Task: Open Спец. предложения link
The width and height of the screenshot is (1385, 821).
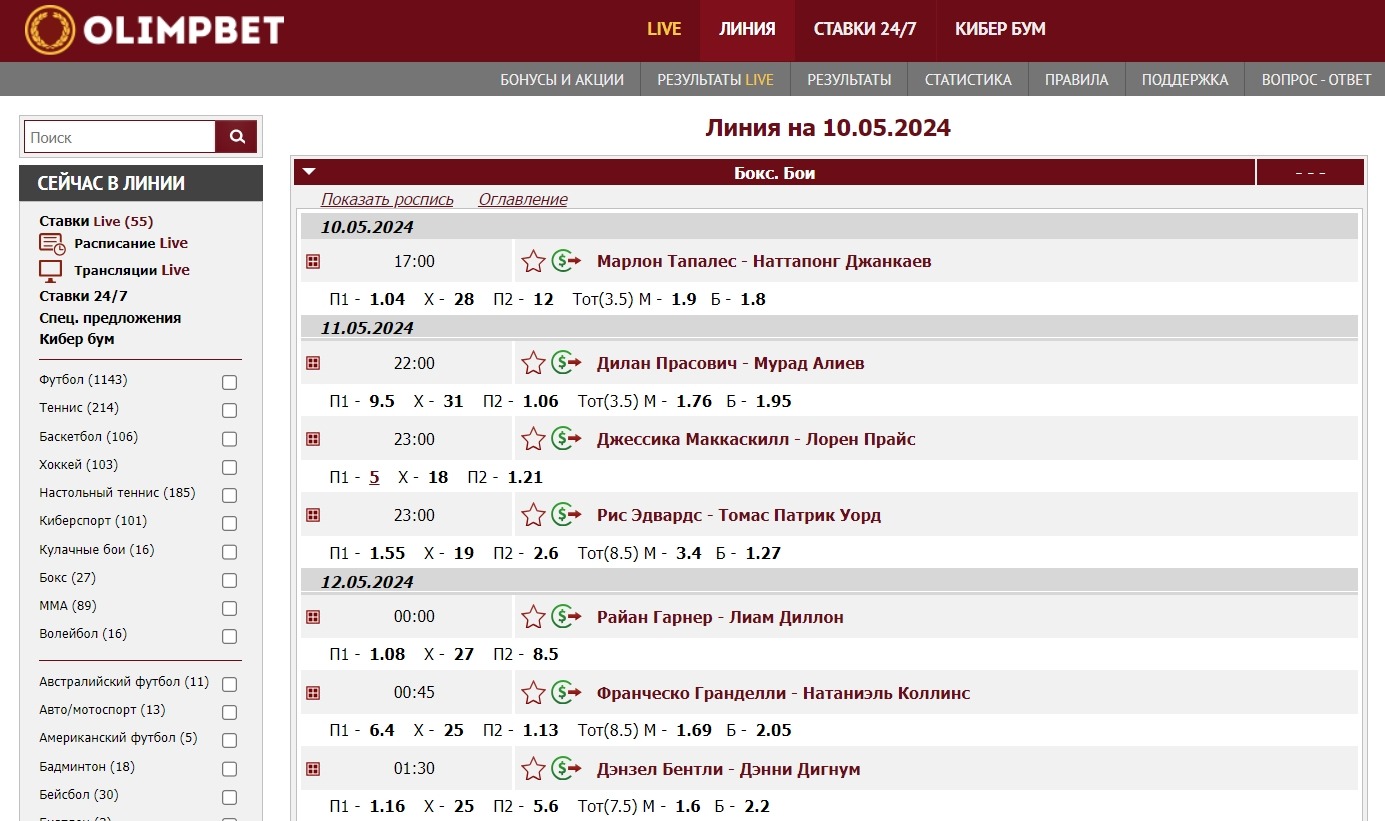Action: pyautogui.click(x=110, y=318)
